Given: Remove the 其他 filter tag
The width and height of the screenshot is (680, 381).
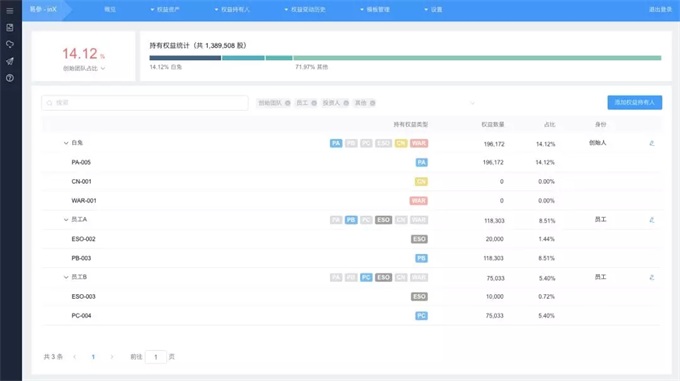Looking at the screenshot, I should coord(373,103).
